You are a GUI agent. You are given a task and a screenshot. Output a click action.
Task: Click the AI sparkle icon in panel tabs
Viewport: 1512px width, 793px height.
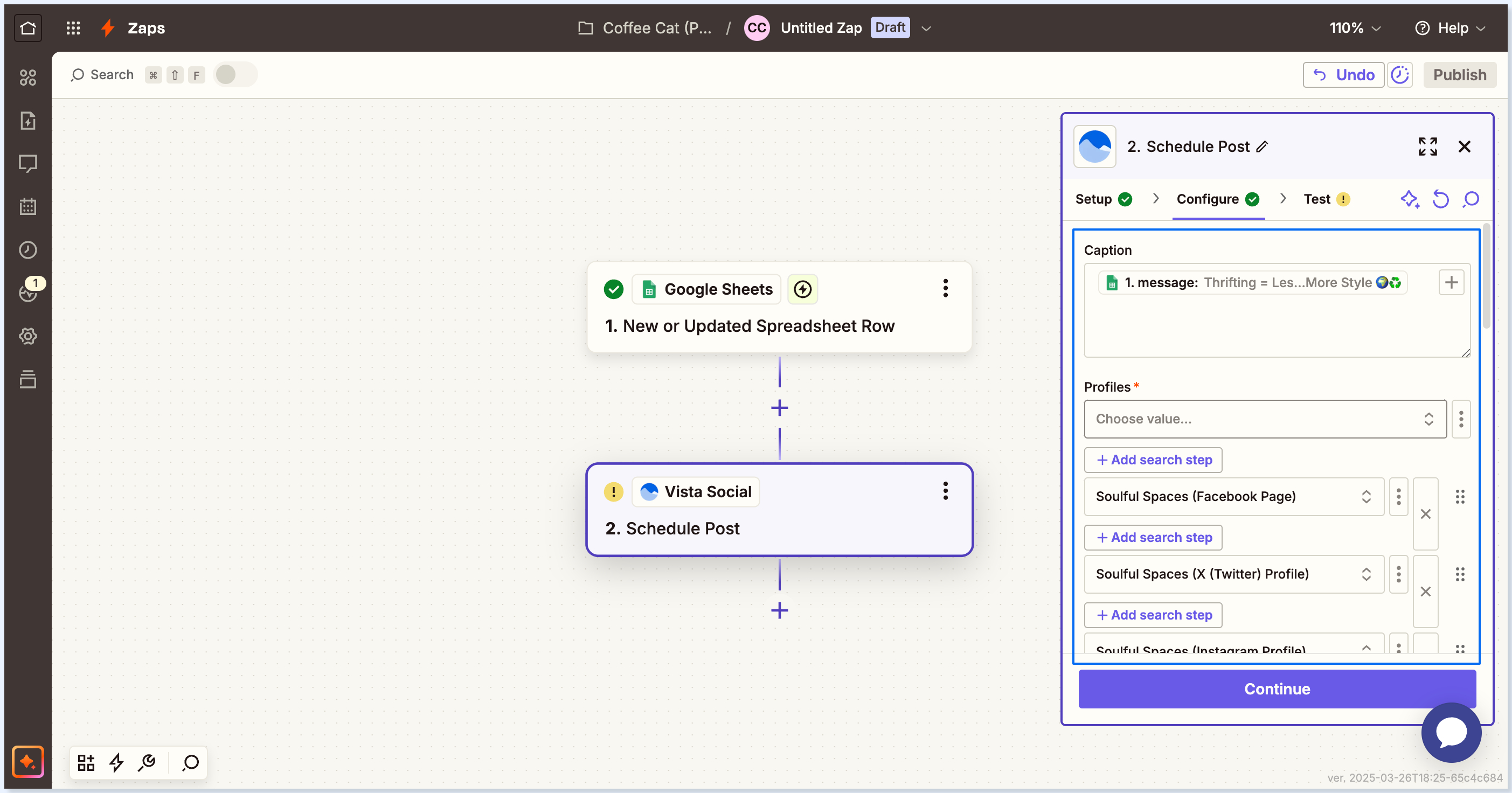click(1410, 199)
